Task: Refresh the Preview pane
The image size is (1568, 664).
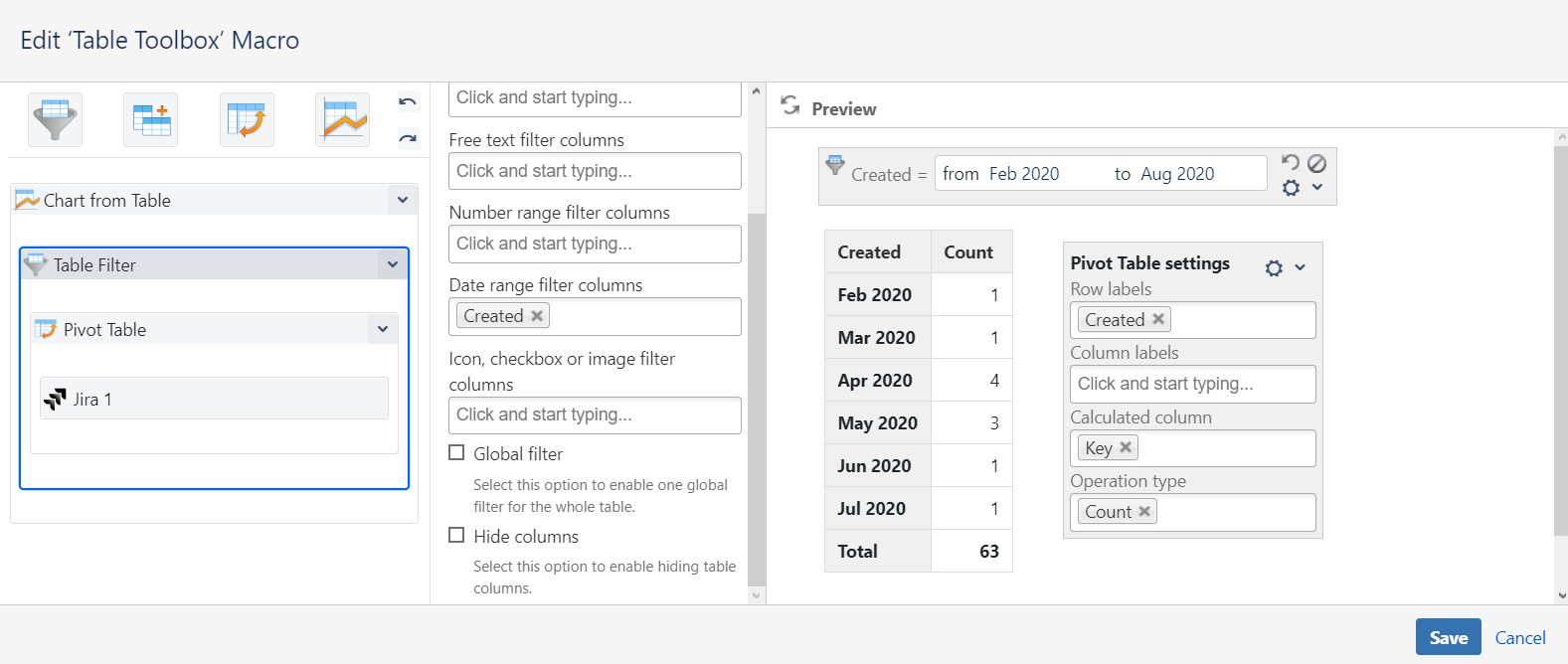Action: (790, 105)
